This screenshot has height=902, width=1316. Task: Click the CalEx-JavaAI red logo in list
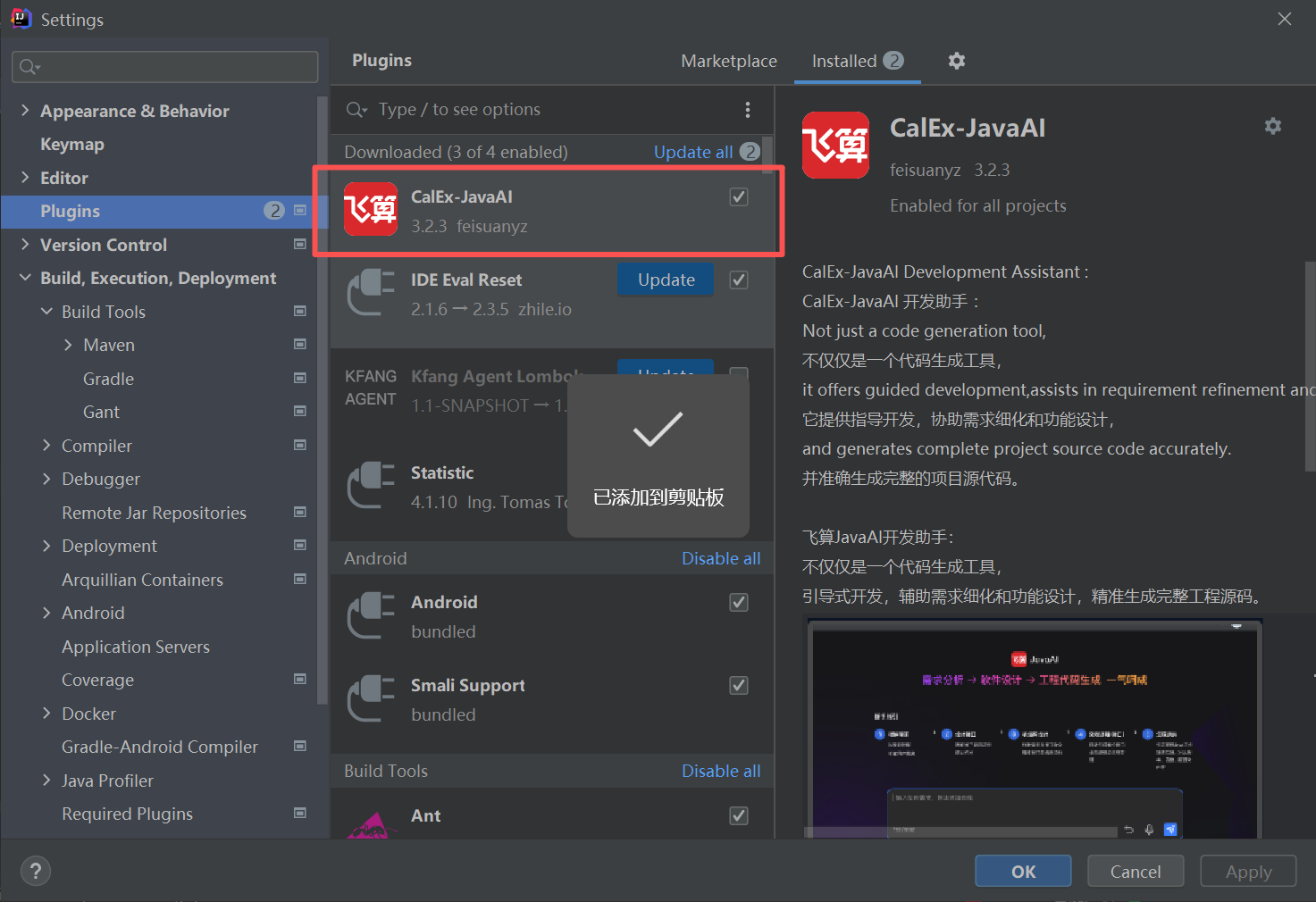(371, 210)
